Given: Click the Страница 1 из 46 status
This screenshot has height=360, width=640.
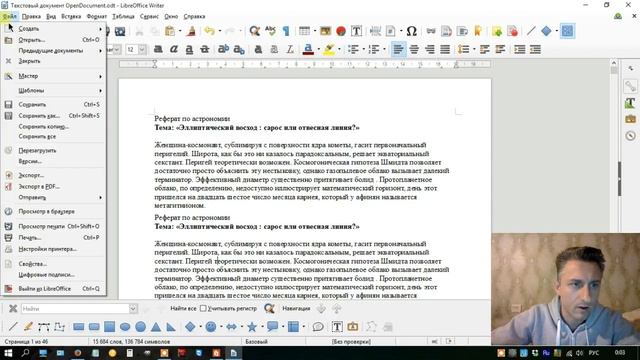Looking at the screenshot, I should pyautogui.click(x=26, y=342).
